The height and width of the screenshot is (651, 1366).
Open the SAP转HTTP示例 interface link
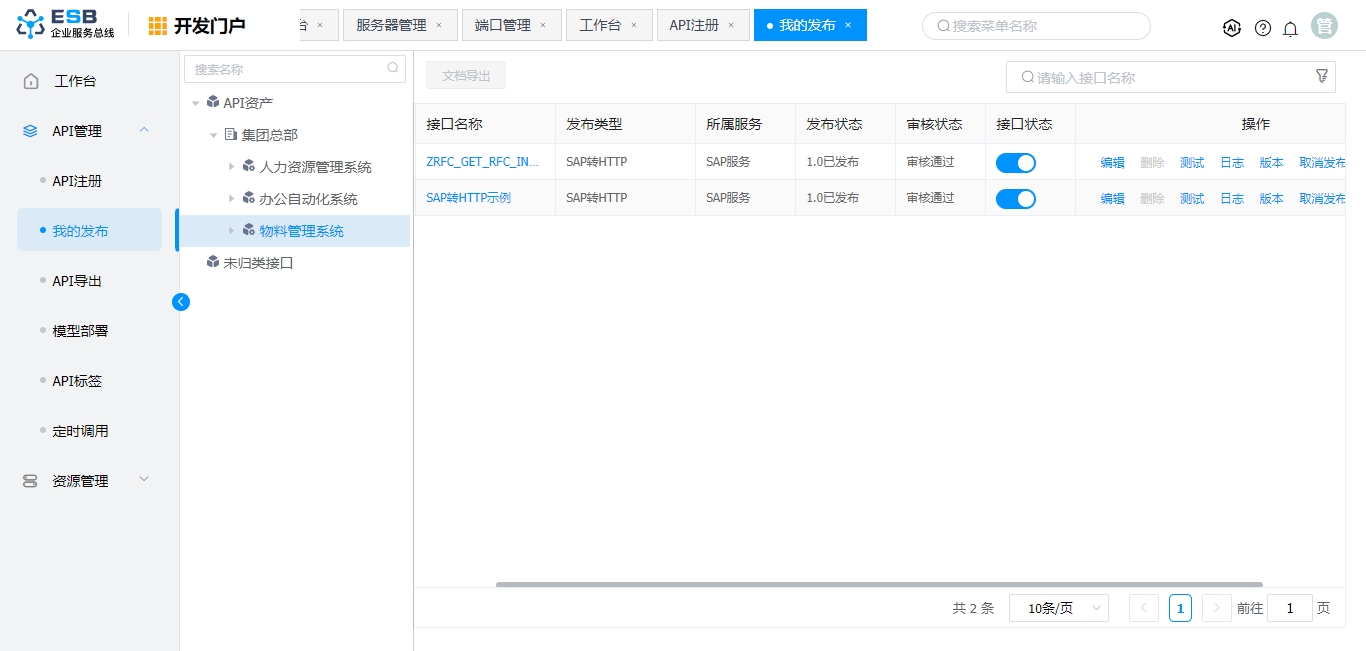(468, 198)
